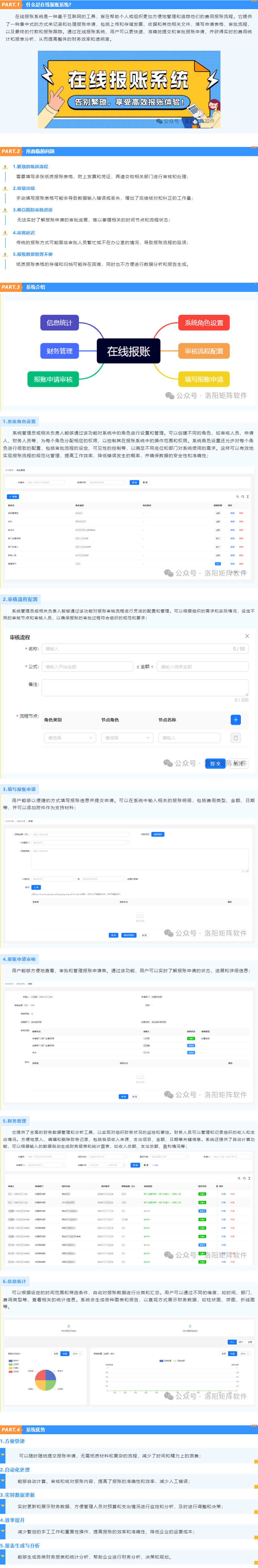
Task: Click the 备注 text area in 审核流程
Action: click(x=145, y=688)
